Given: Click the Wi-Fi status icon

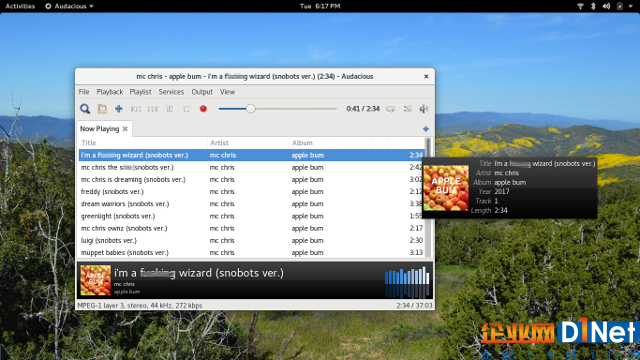Looking at the screenshot, I should point(580,6).
